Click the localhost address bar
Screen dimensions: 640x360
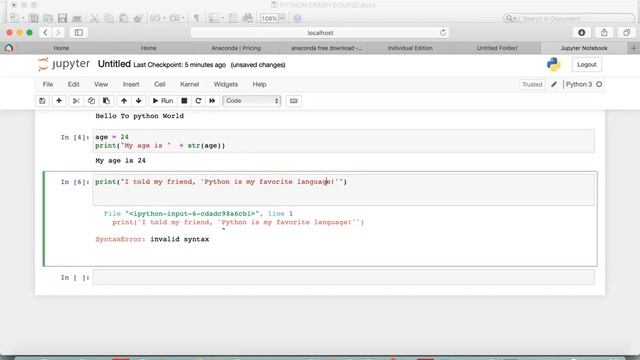[320, 33]
